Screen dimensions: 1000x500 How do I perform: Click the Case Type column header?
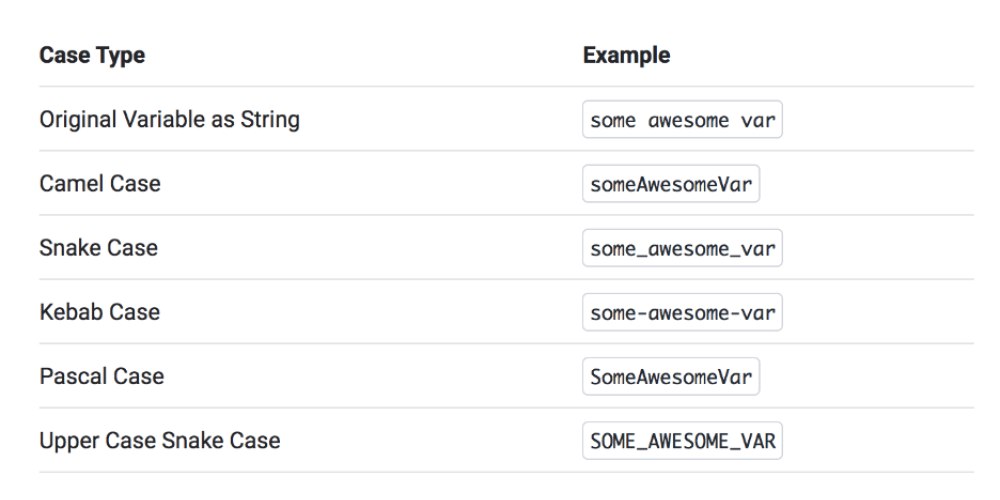[92, 55]
